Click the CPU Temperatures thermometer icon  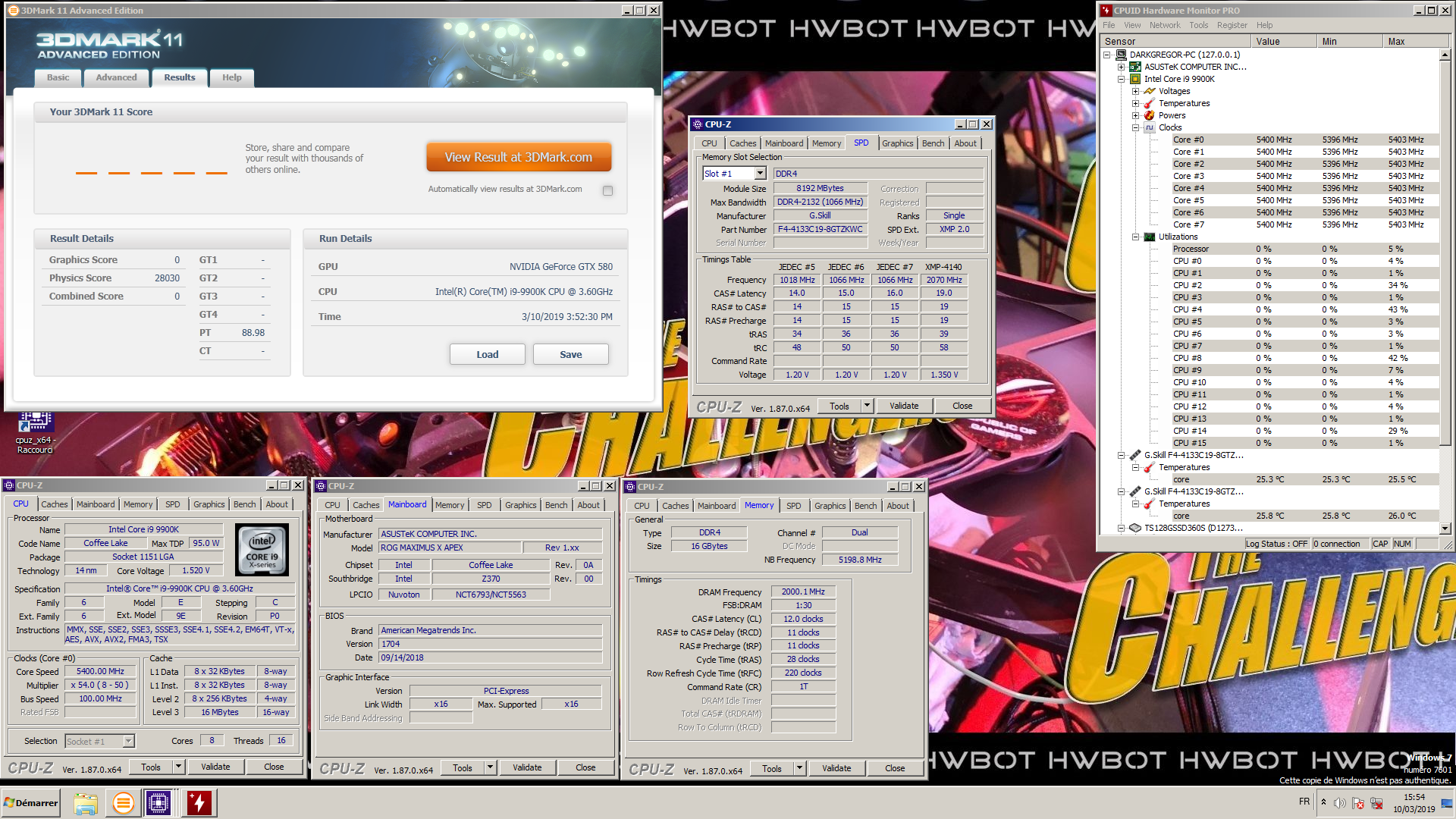(1150, 103)
